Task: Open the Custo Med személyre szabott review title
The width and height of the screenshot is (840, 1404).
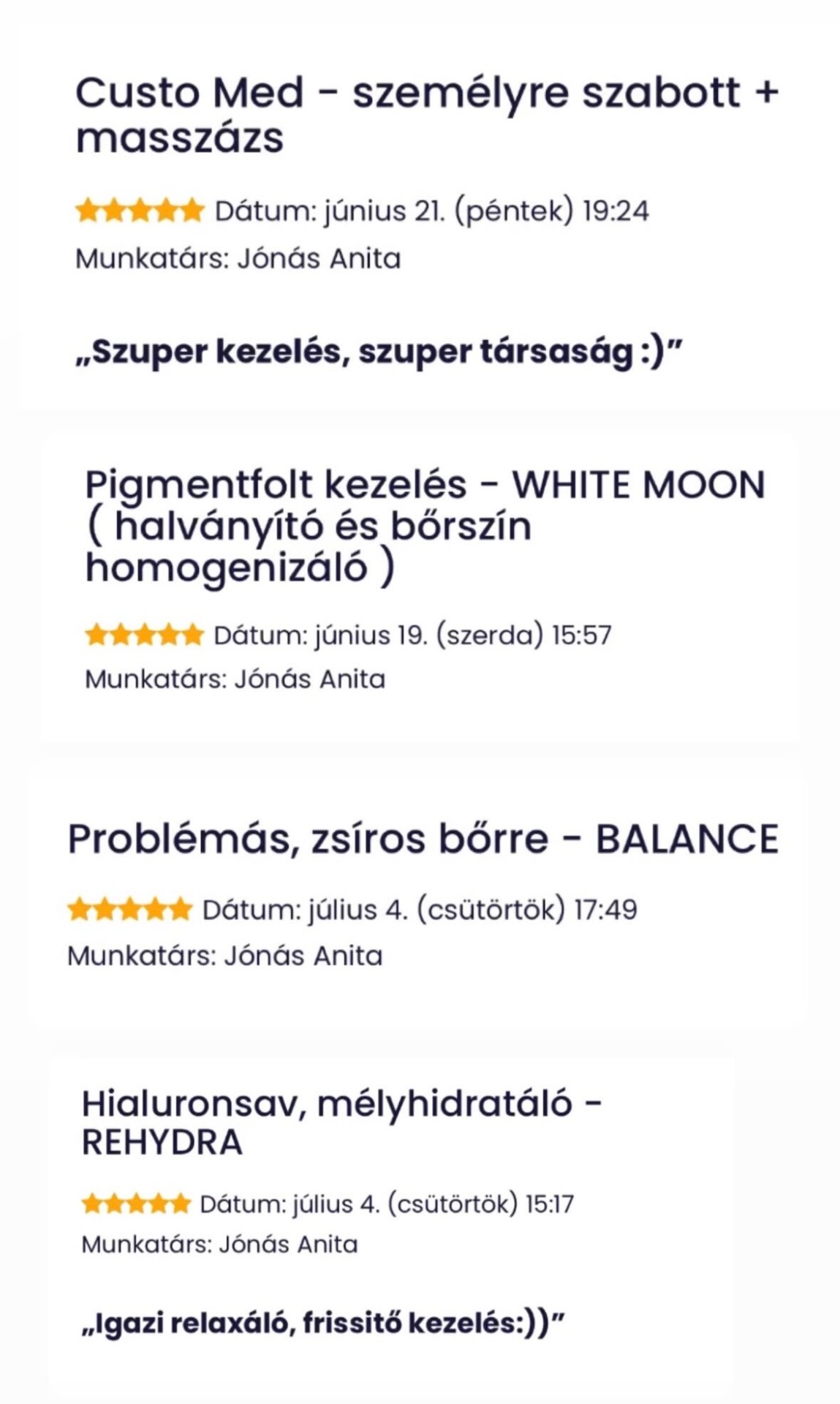Action: [x=426, y=115]
